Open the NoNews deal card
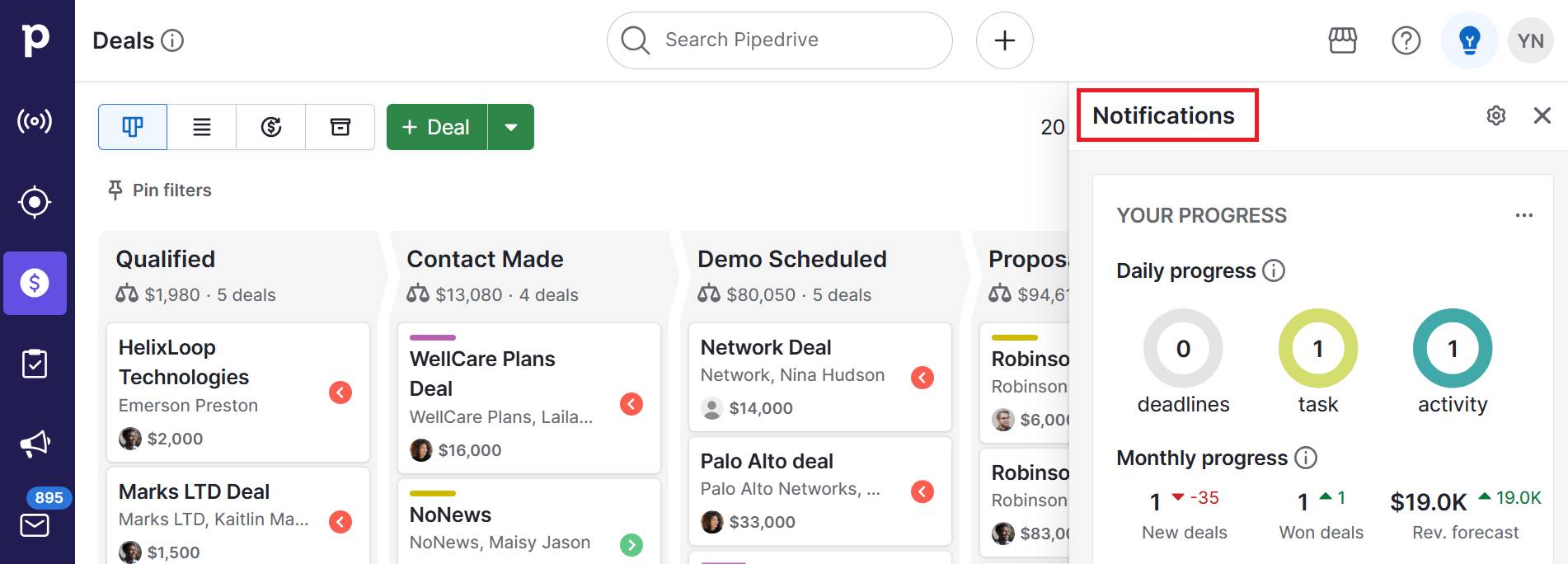Screen dimensions: 1568x564 tap(529, 522)
